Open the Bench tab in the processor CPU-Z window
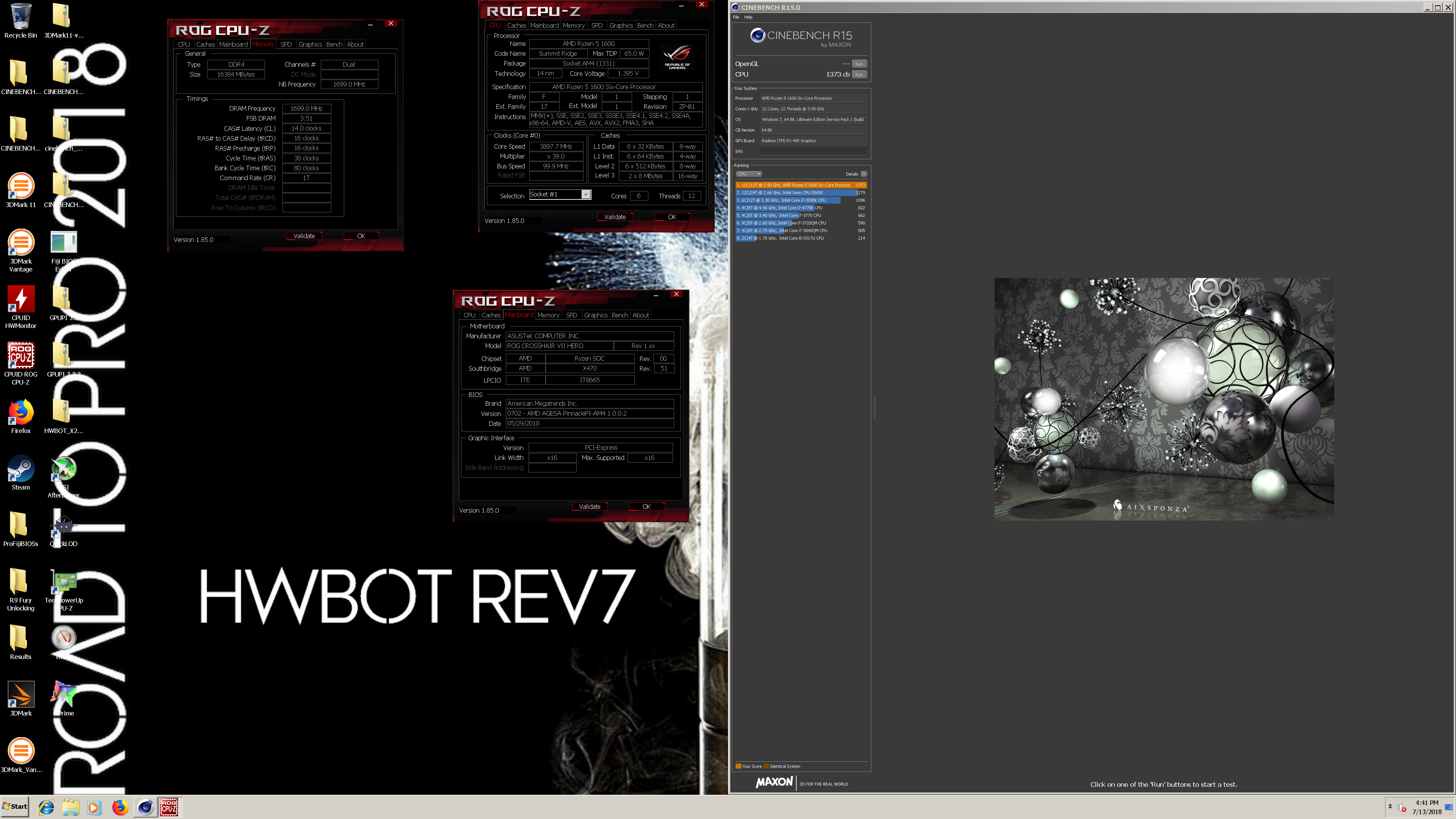This screenshot has height=819, width=1456. point(645,25)
